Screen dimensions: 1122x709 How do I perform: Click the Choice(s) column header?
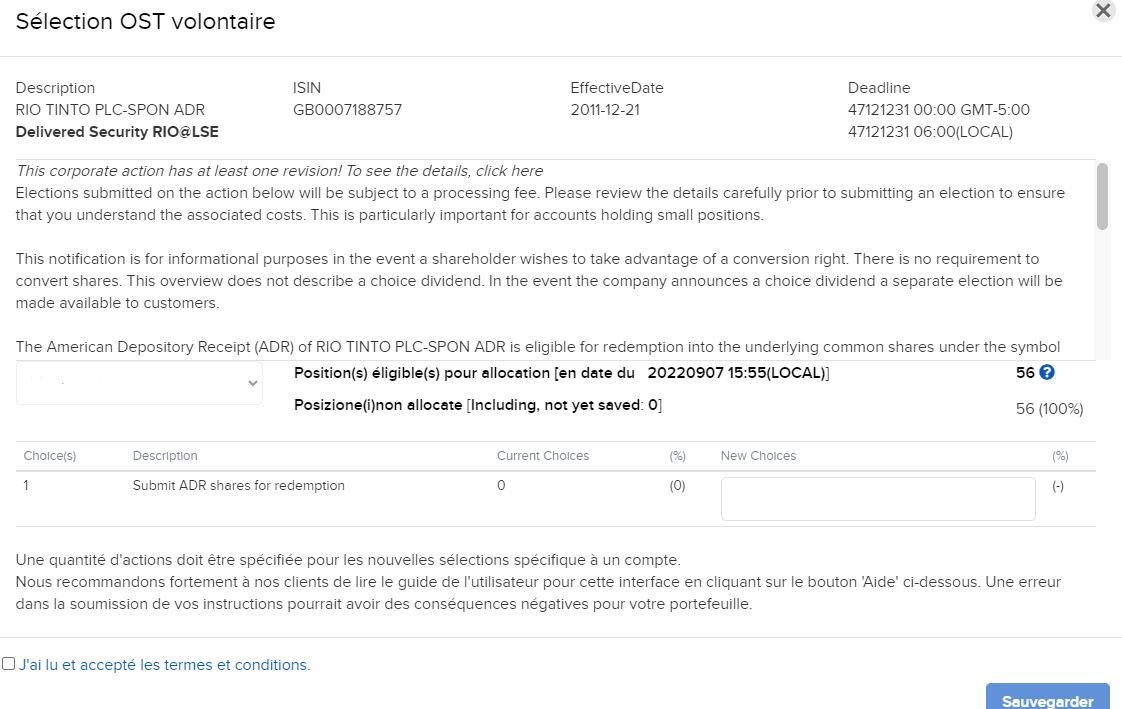click(49, 456)
